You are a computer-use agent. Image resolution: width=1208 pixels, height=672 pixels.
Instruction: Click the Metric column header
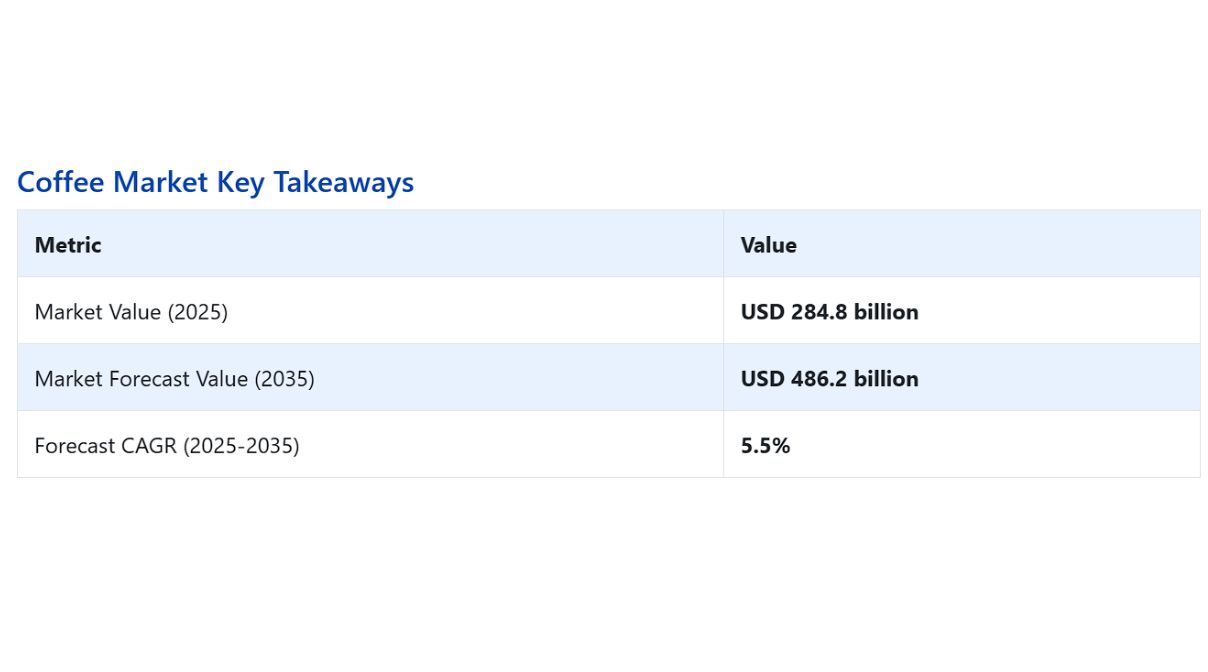tap(68, 245)
